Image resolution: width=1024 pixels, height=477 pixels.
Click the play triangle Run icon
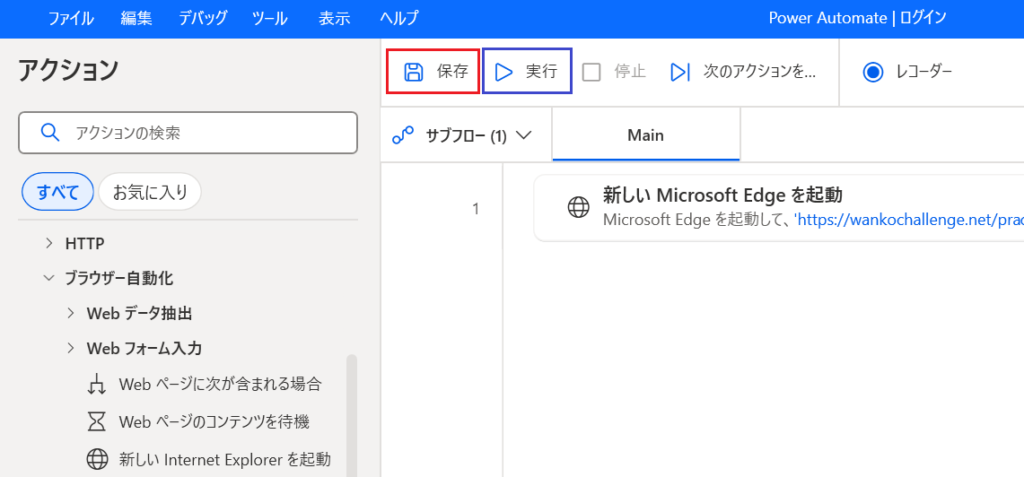[x=504, y=72]
